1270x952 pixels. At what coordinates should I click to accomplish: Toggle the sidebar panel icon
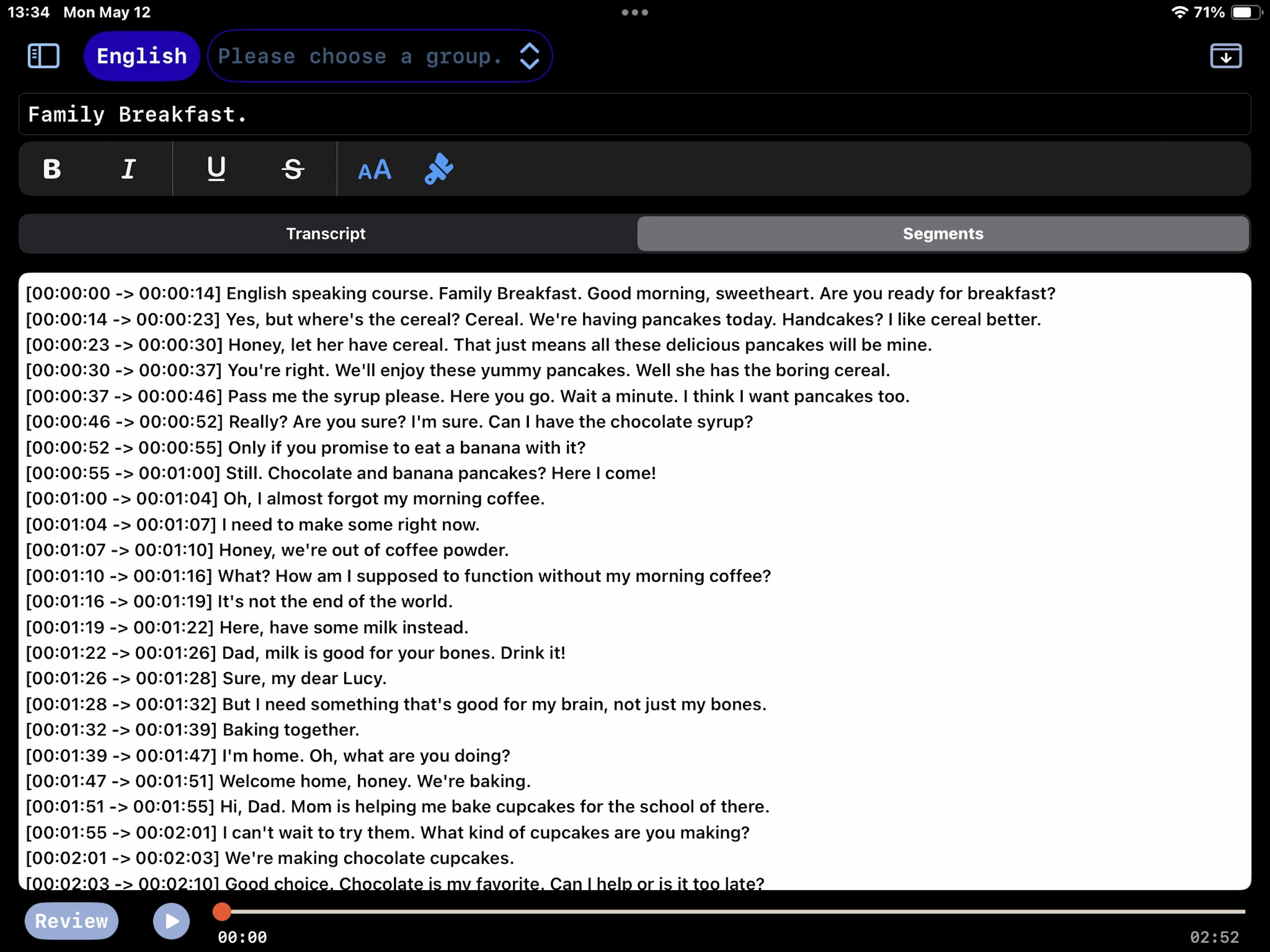(44, 56)
